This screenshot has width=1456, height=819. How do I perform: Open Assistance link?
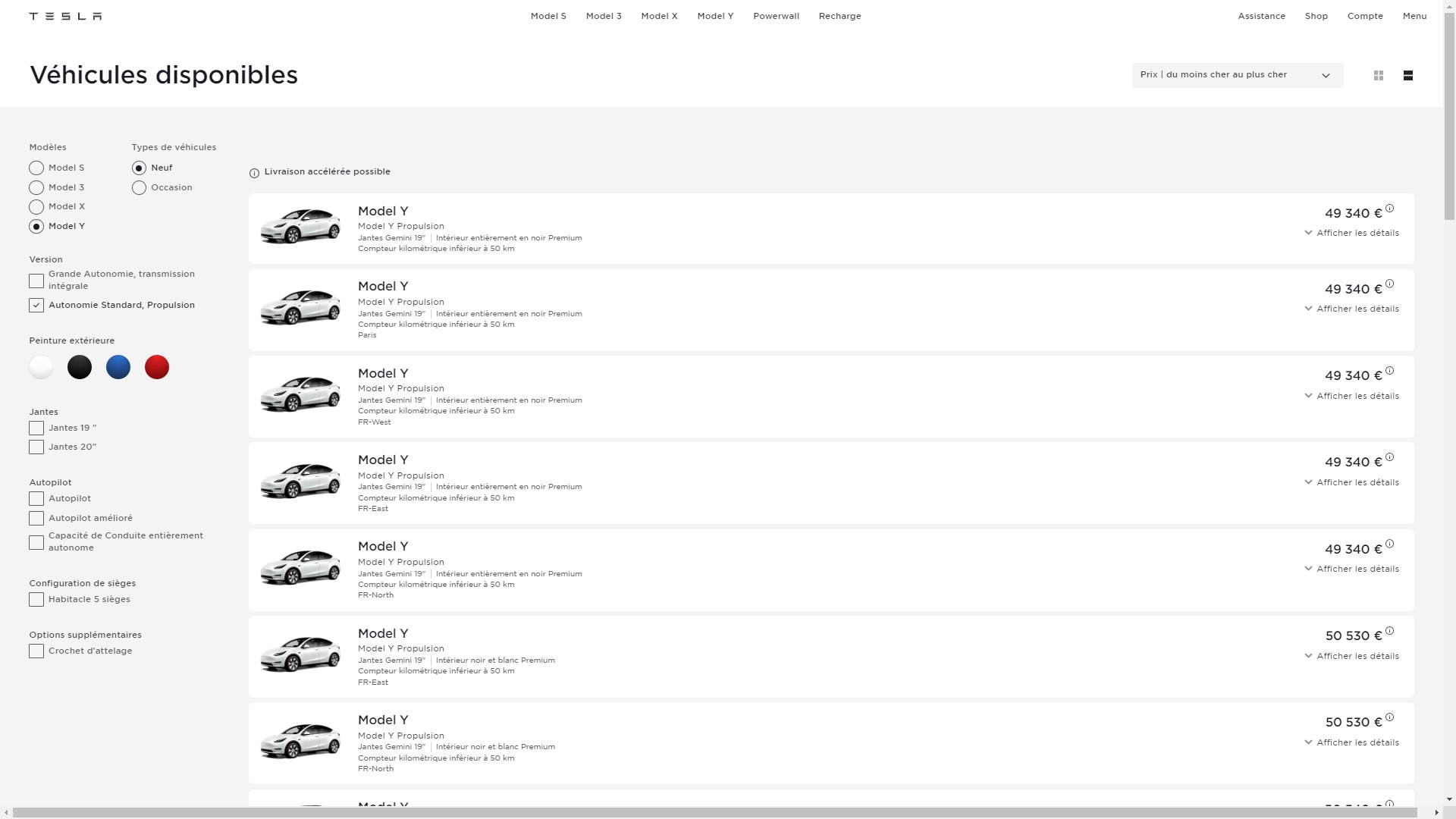(x=1261, y=16)
